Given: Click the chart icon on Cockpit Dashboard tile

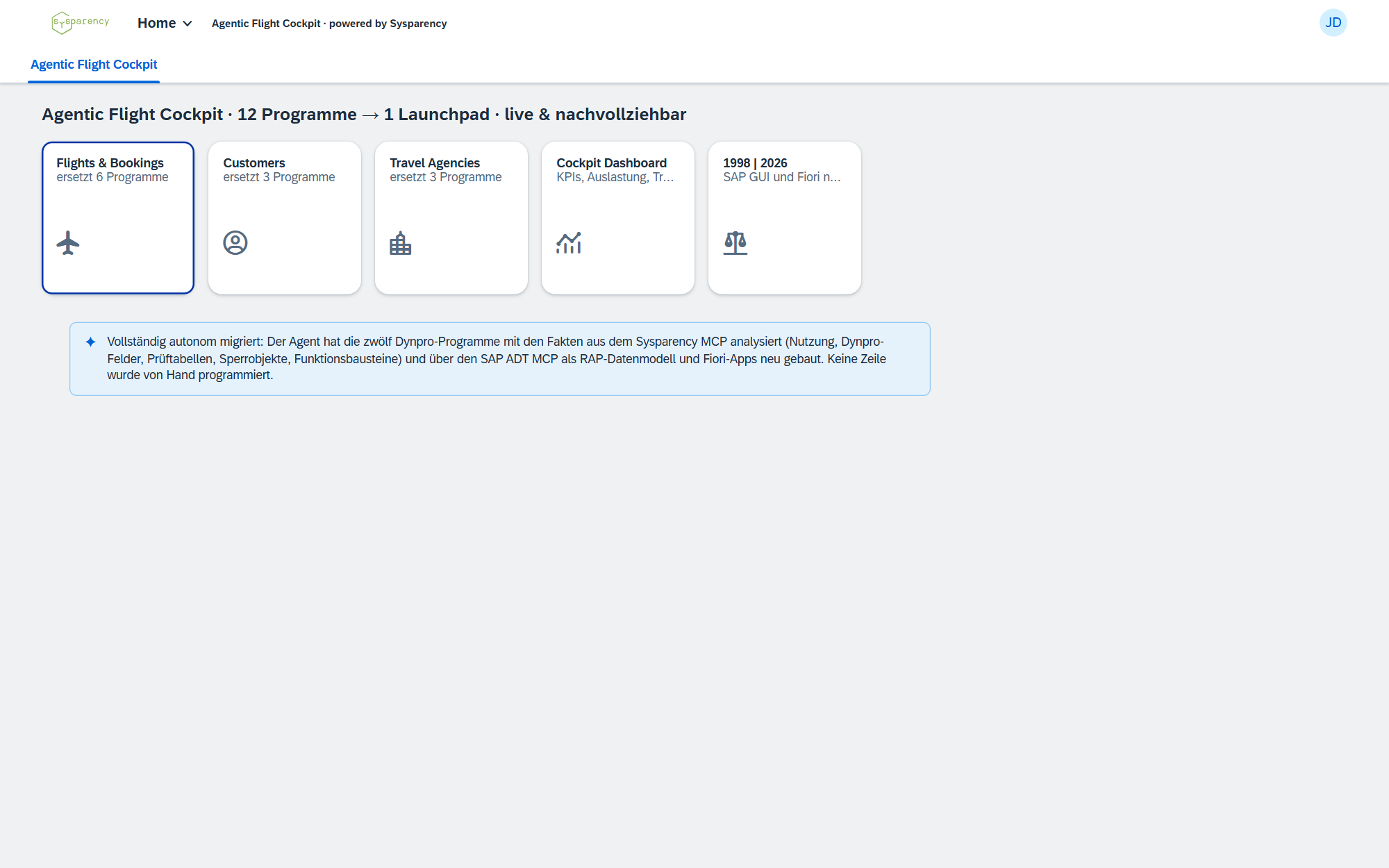Looking at the screenshot, I should [569, 243].
